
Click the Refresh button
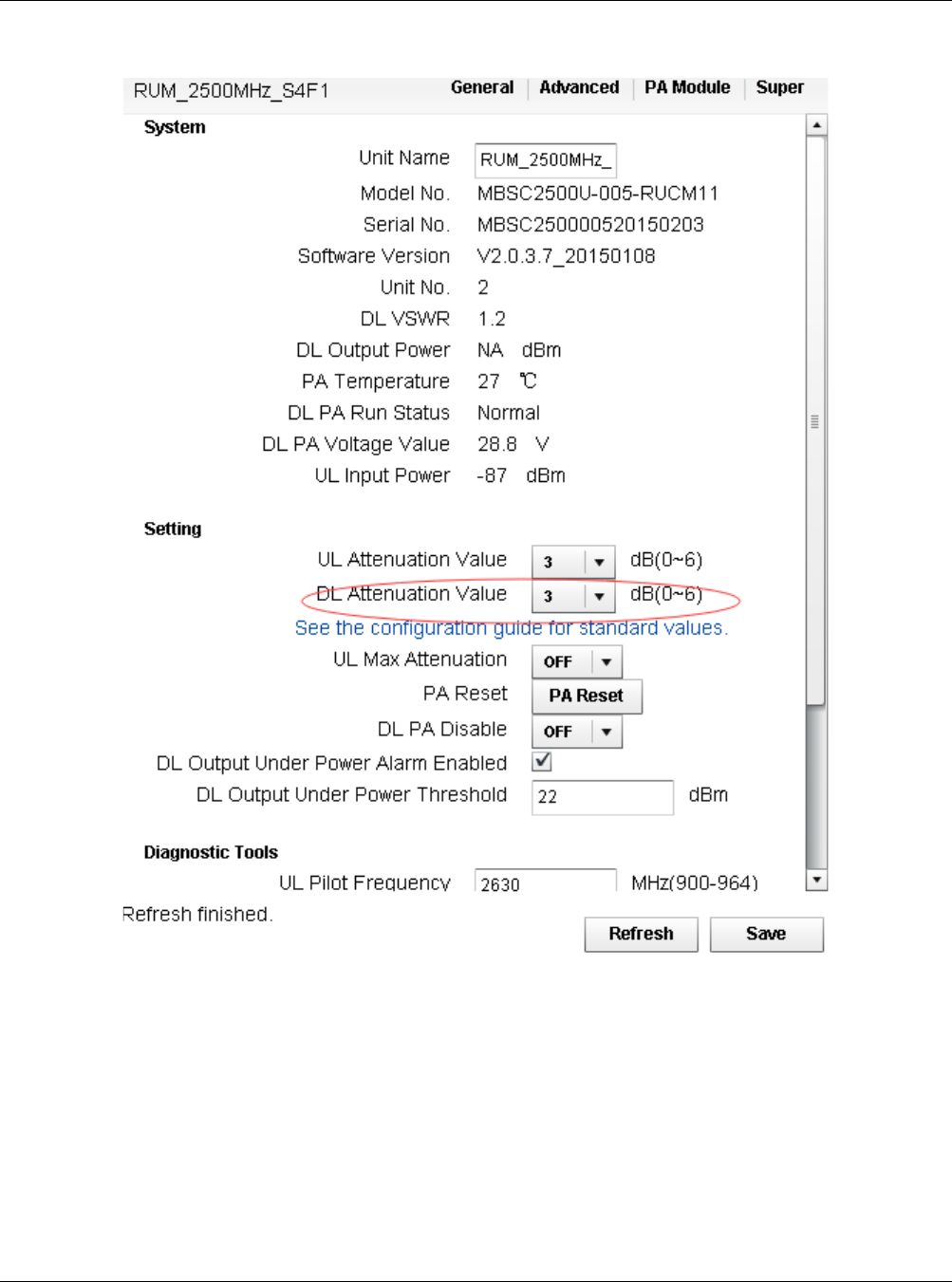pos(642,934)
